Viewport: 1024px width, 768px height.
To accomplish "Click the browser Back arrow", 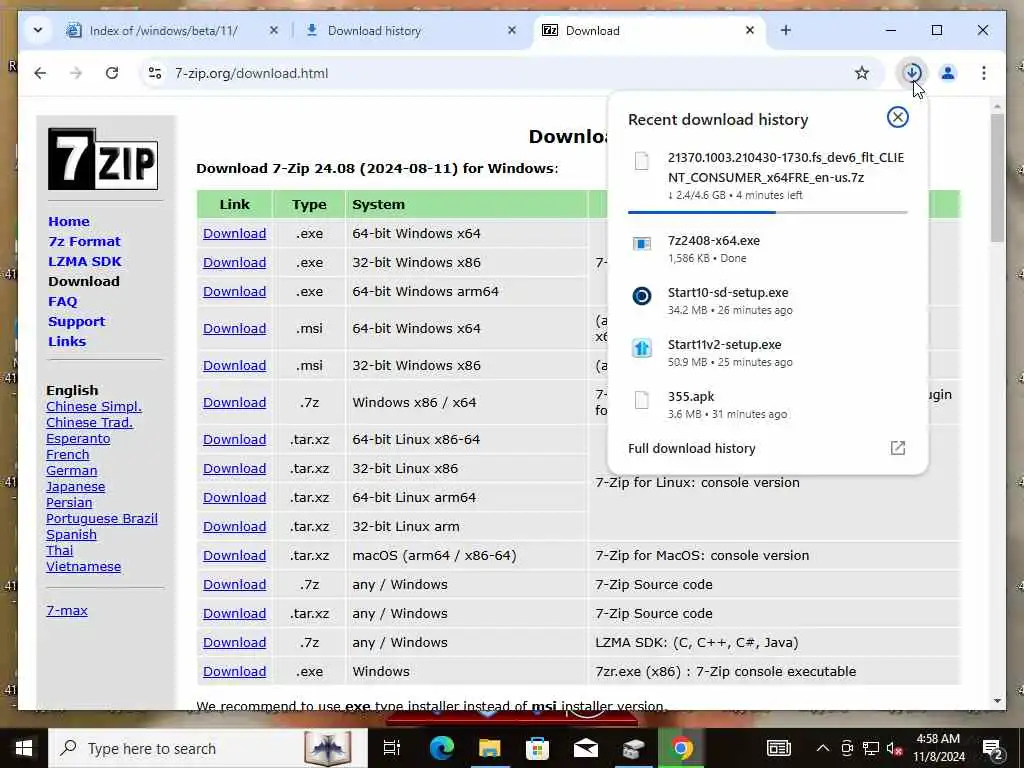I will click(x=40, y=73).
